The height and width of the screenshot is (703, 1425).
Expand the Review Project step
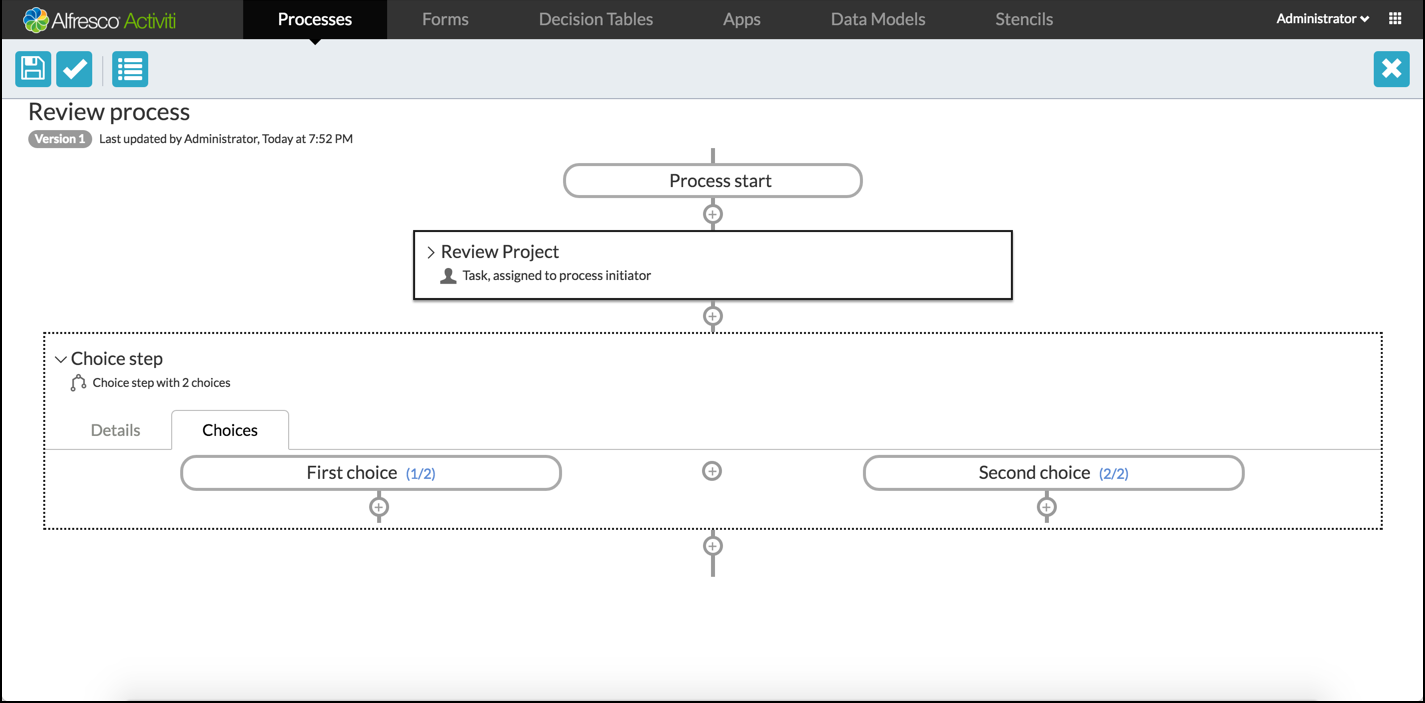tap(431, 253)
